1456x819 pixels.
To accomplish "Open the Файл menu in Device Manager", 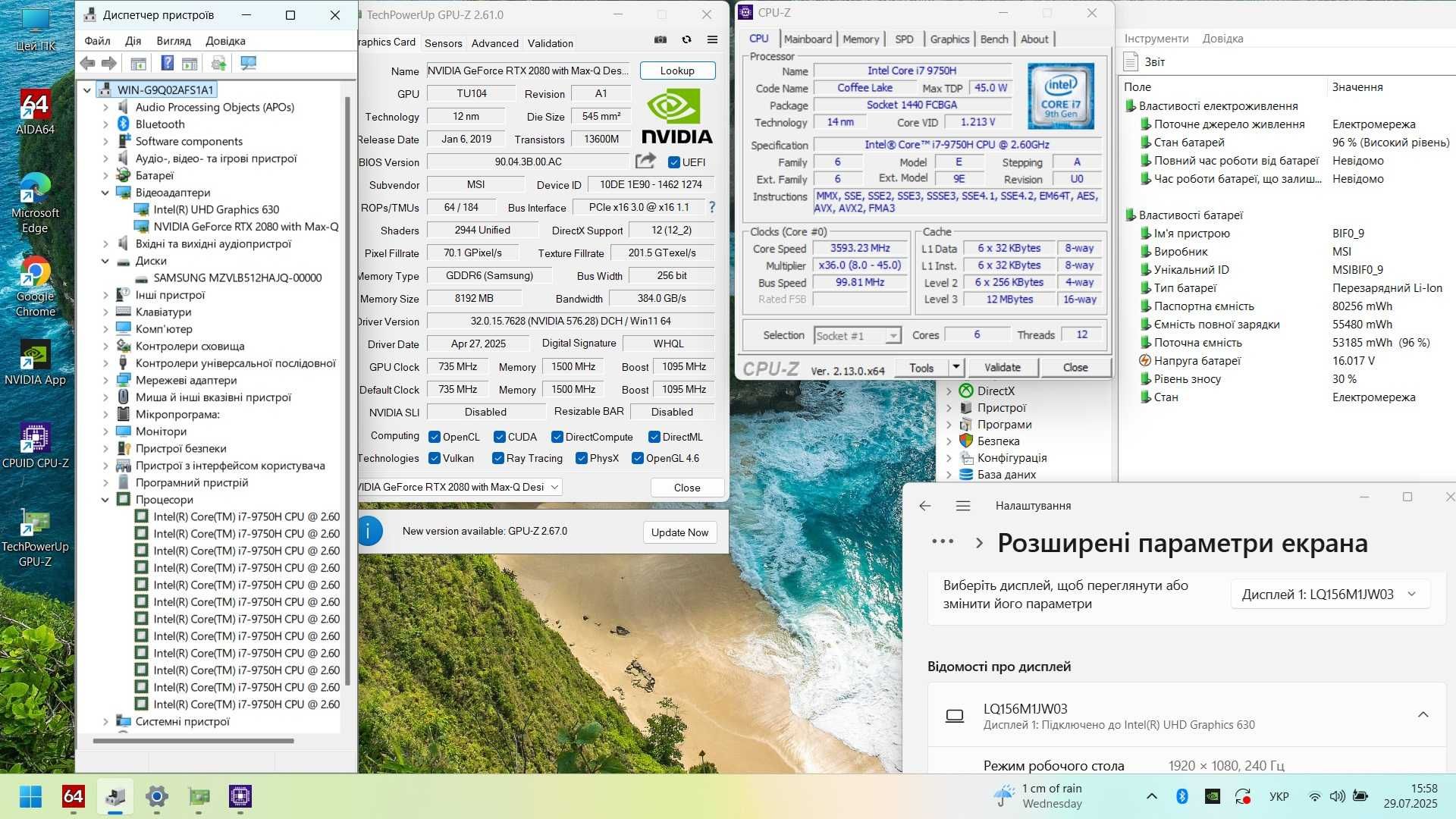I will (x=97, y=41).
